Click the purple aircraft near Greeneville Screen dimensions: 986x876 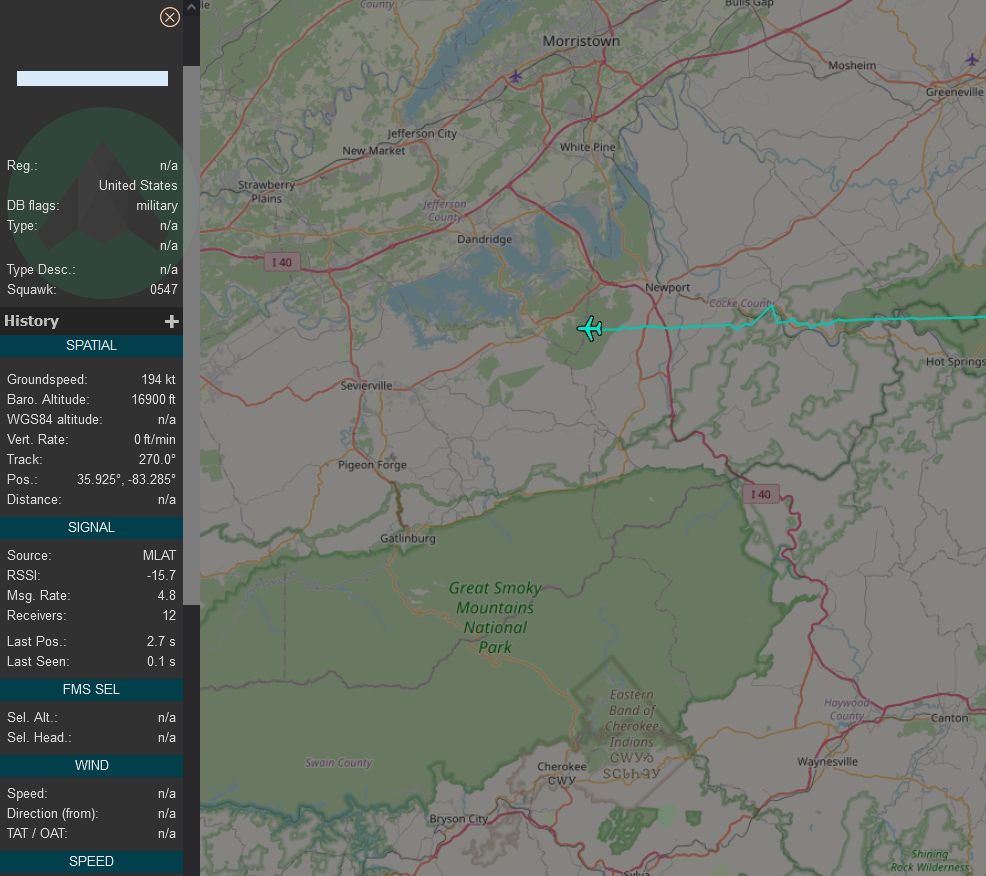click(x=972, y=60)
